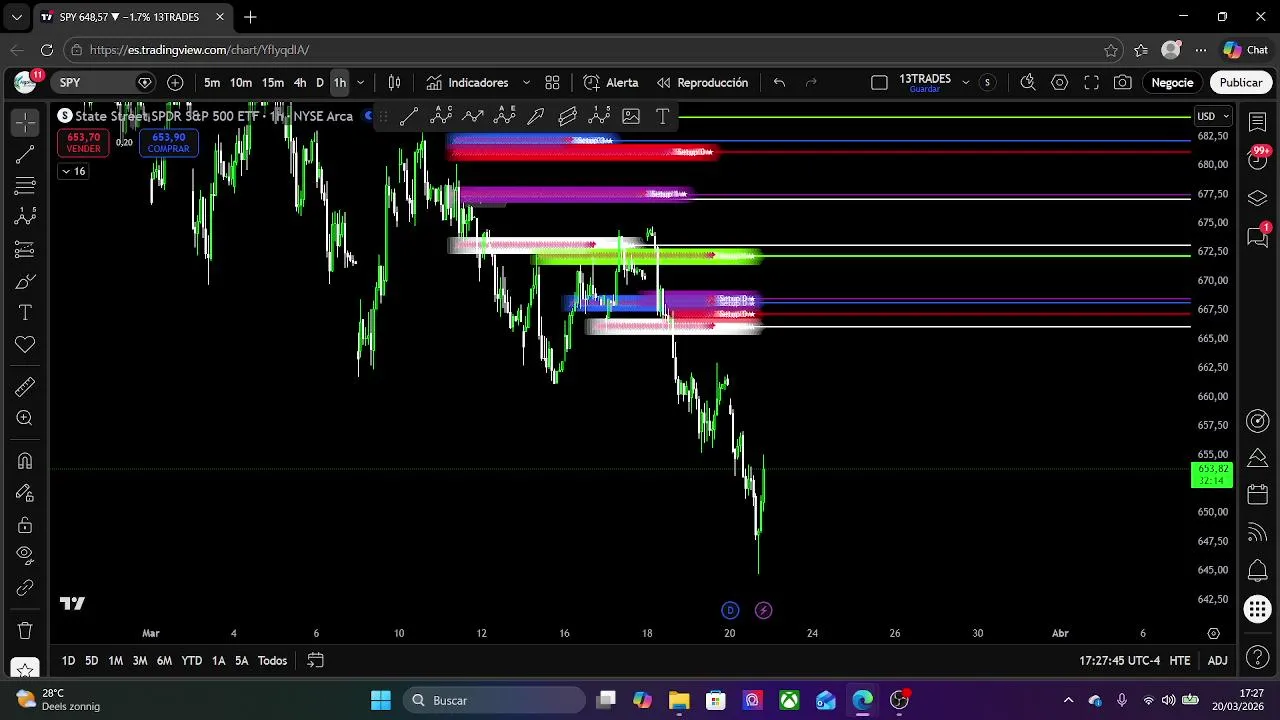The width and height of the screenshot is (1280, 720).
Task: Open quick search in top toolbar
Action: (1028, 83)
